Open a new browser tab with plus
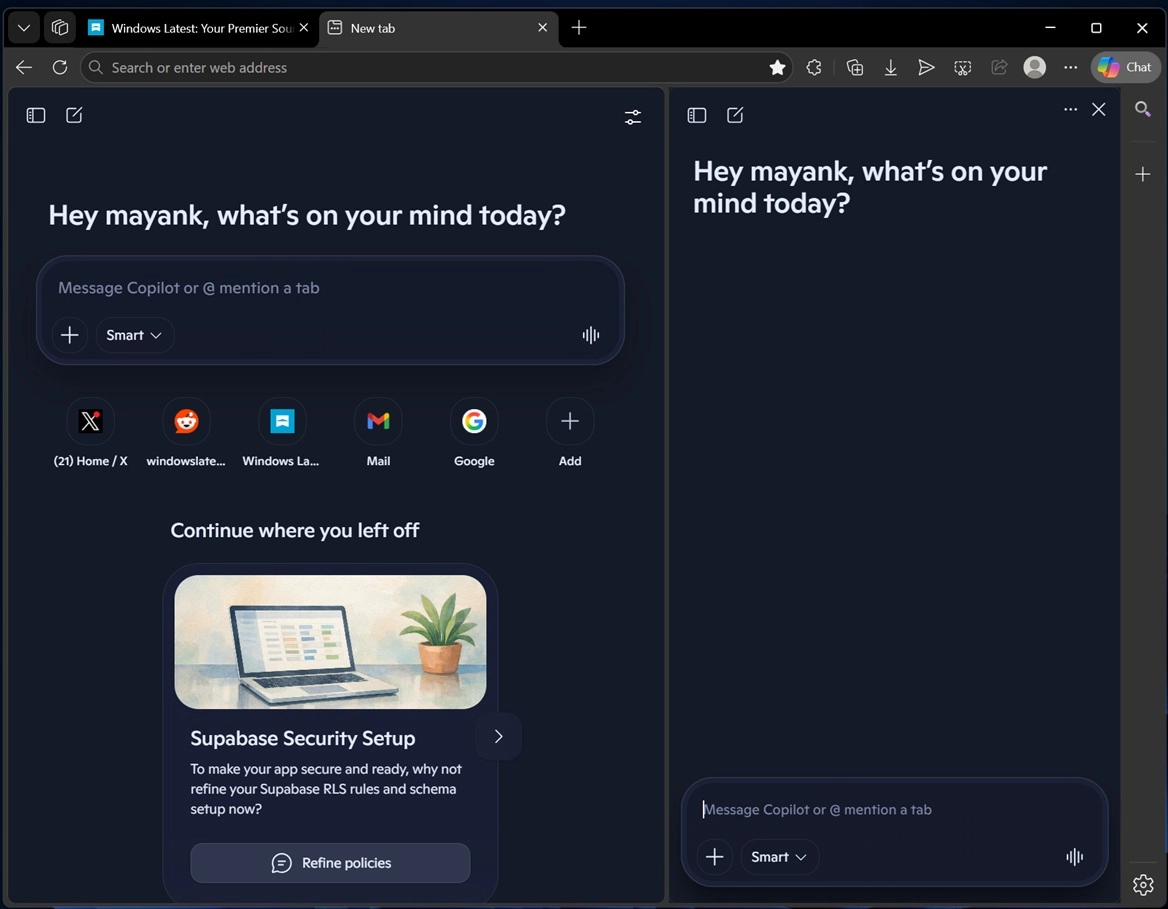The height and width of the screenshot is (909, 1168). (579, 28)
